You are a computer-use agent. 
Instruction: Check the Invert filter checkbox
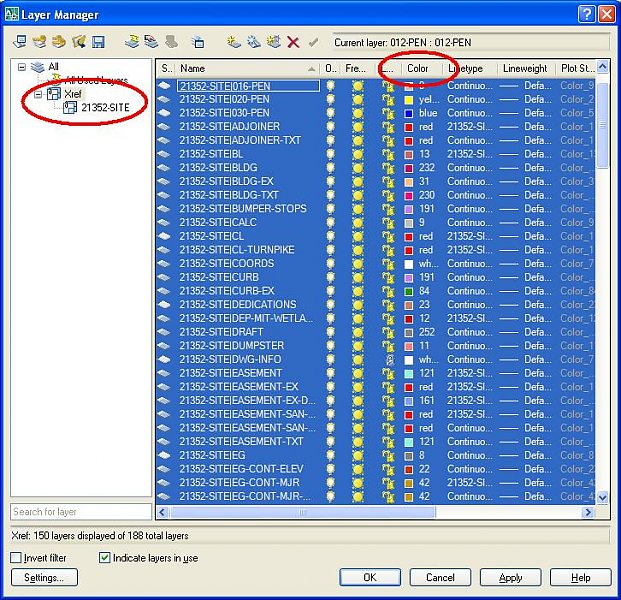(x=15, y=558)
